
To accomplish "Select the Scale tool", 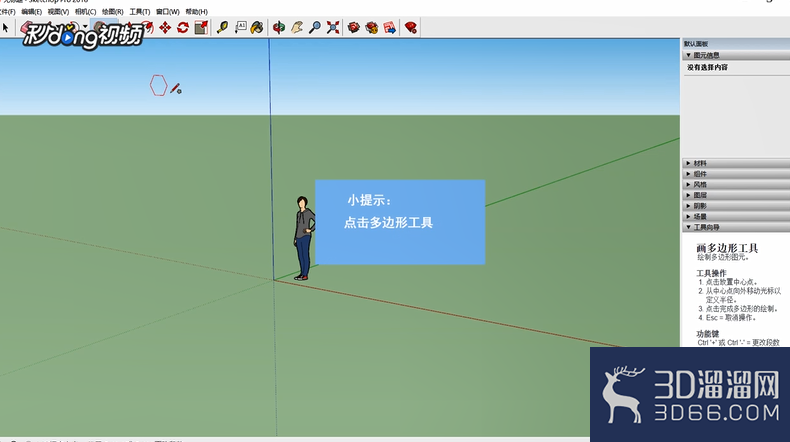I will click(201, 27).
